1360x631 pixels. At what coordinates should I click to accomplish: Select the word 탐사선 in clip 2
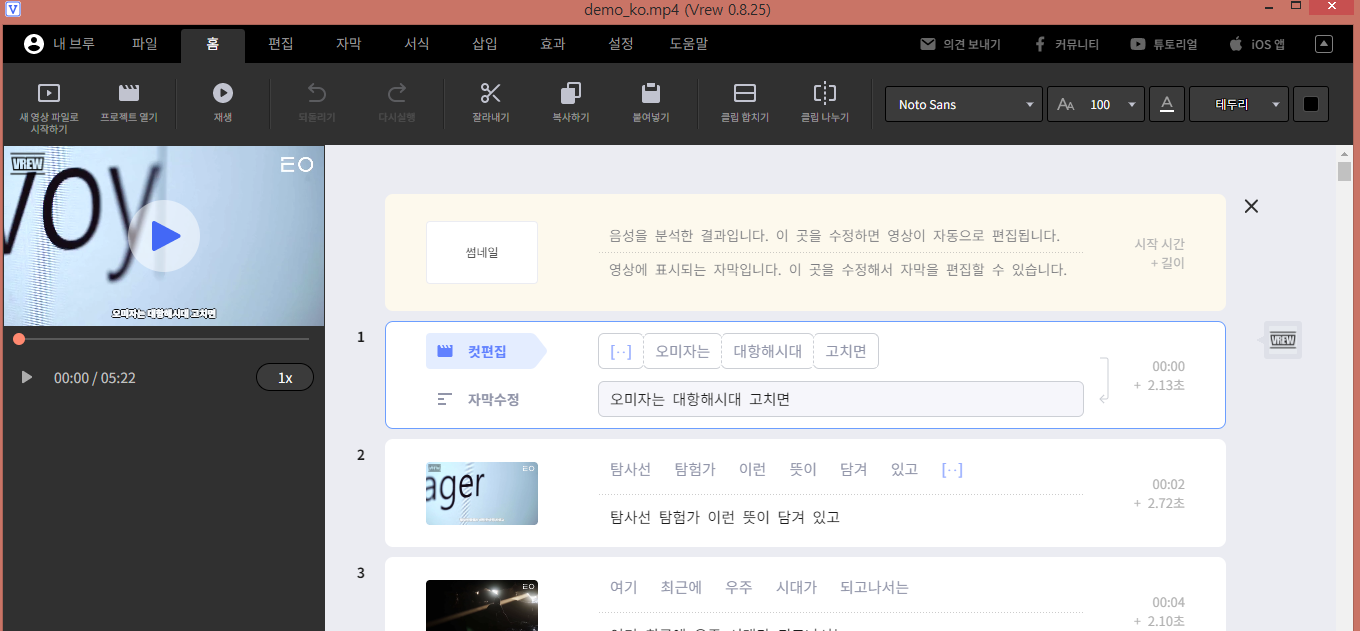coord(630,469)
